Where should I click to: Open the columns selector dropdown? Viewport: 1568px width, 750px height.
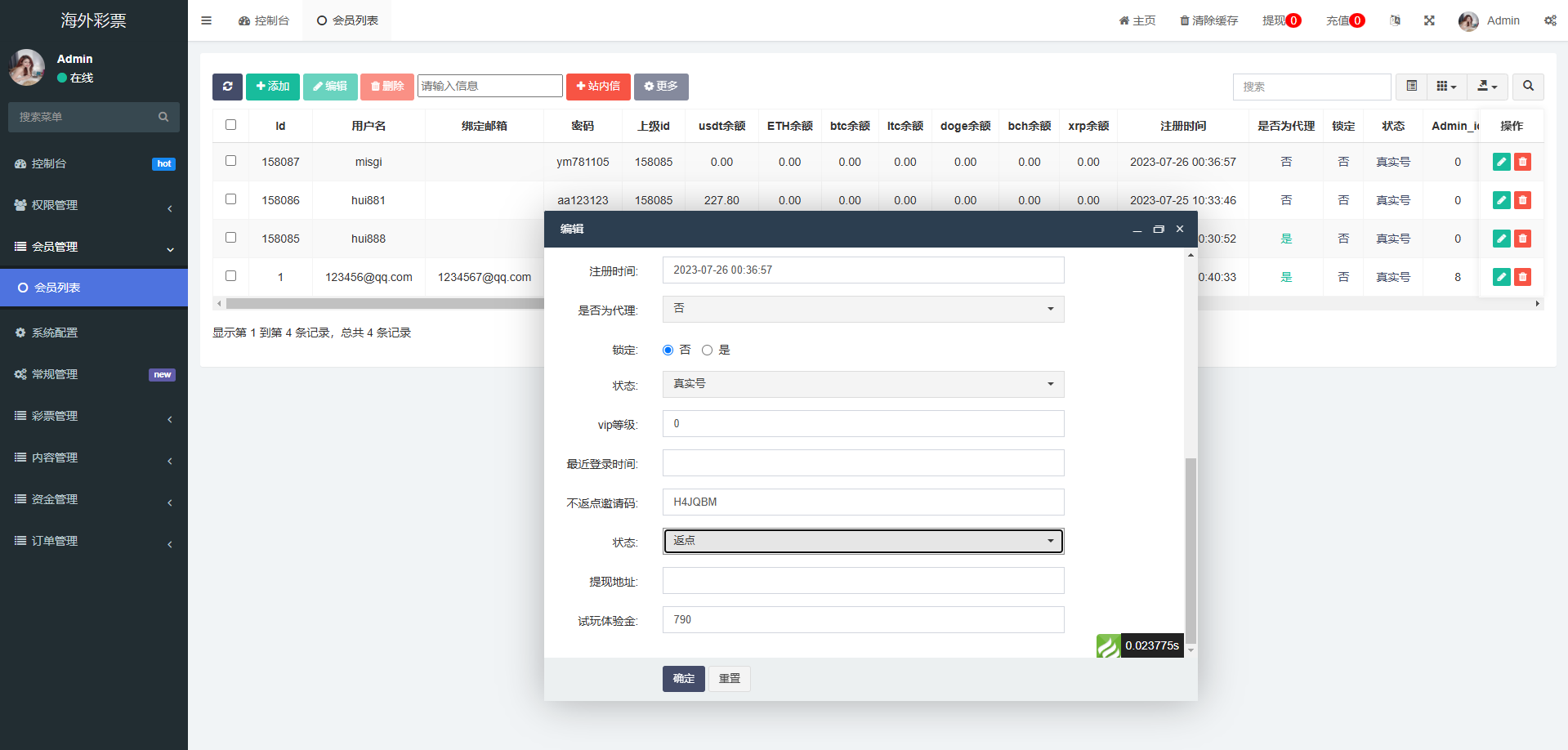point(1446,87)
